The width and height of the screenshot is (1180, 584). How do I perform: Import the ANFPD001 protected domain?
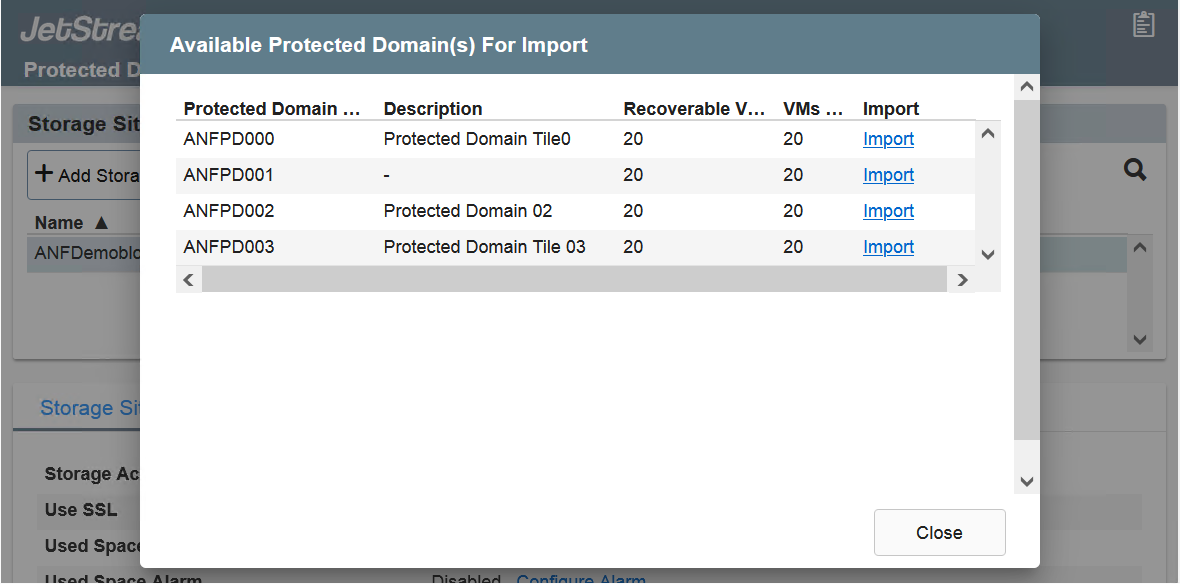pyautogui.click(x=888, y=175)
